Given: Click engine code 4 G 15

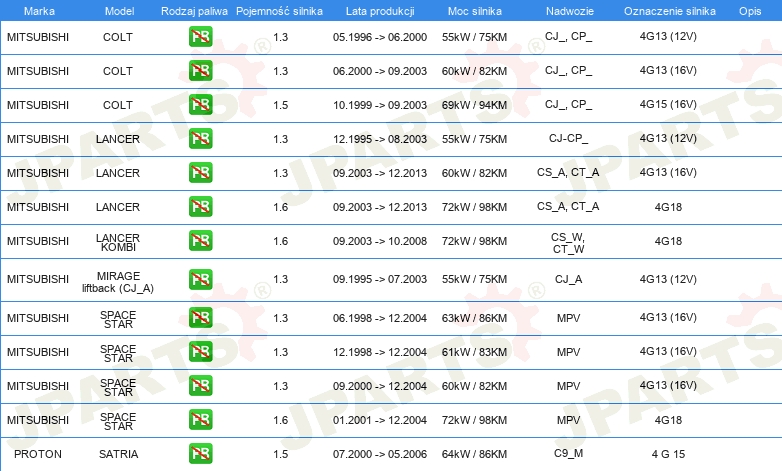Looking at the screenshot, I should click(668, 454).
